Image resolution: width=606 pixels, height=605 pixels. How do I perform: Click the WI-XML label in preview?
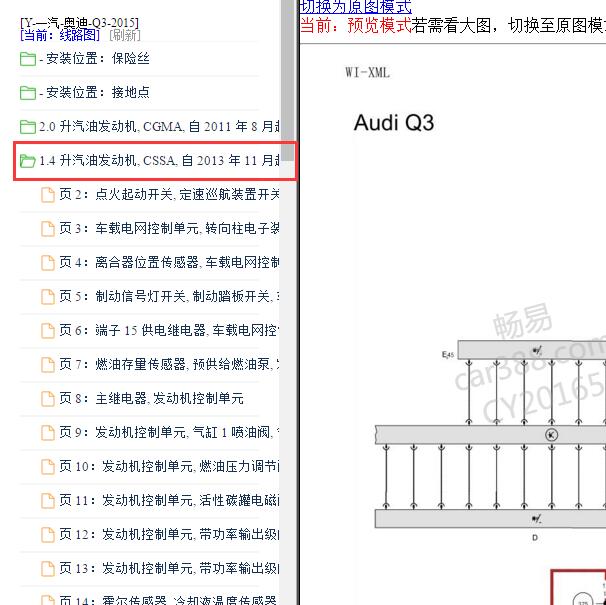pyautogui.click(x=368, y=72)
